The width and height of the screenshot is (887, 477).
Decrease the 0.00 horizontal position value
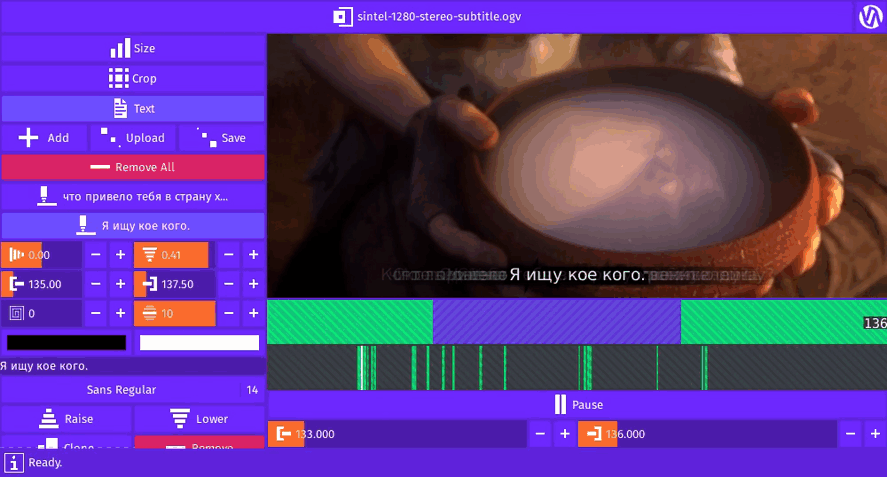[96, 255]
